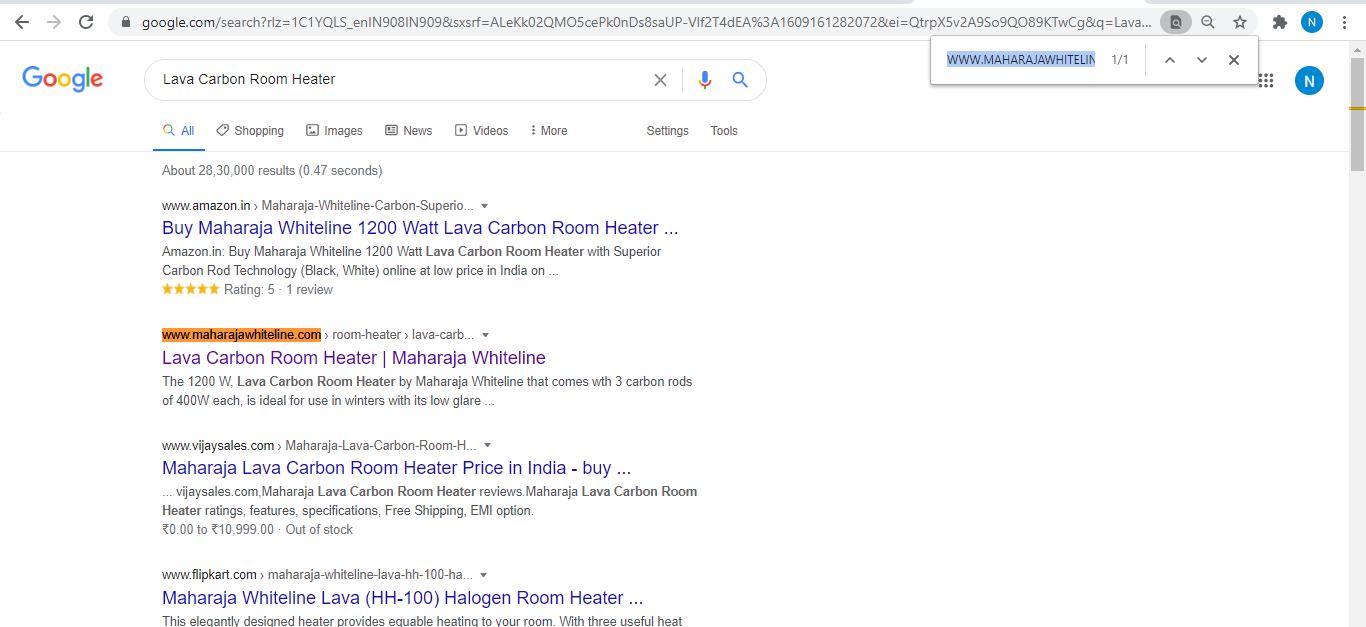Switch to the Images results tab

(x=334, y=131)
